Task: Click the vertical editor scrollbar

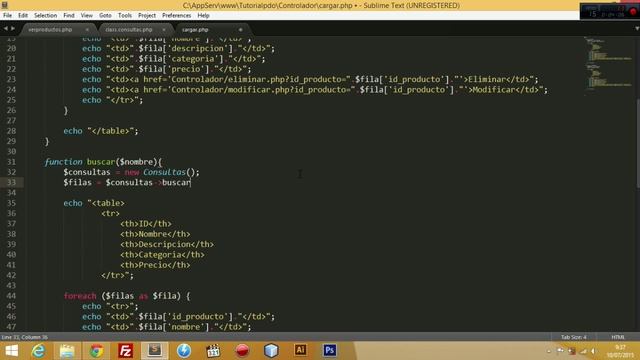Action: tap(637, 143)
